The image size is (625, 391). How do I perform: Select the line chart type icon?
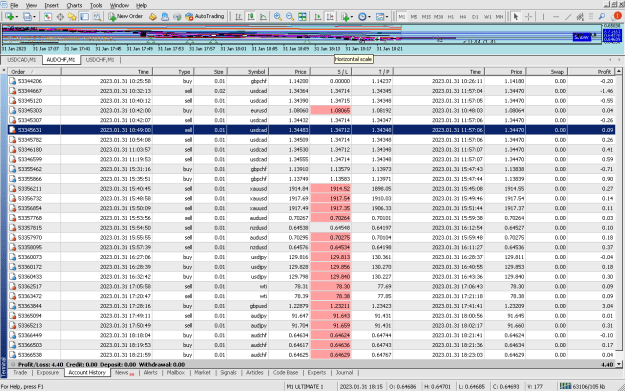click(263, 16)
